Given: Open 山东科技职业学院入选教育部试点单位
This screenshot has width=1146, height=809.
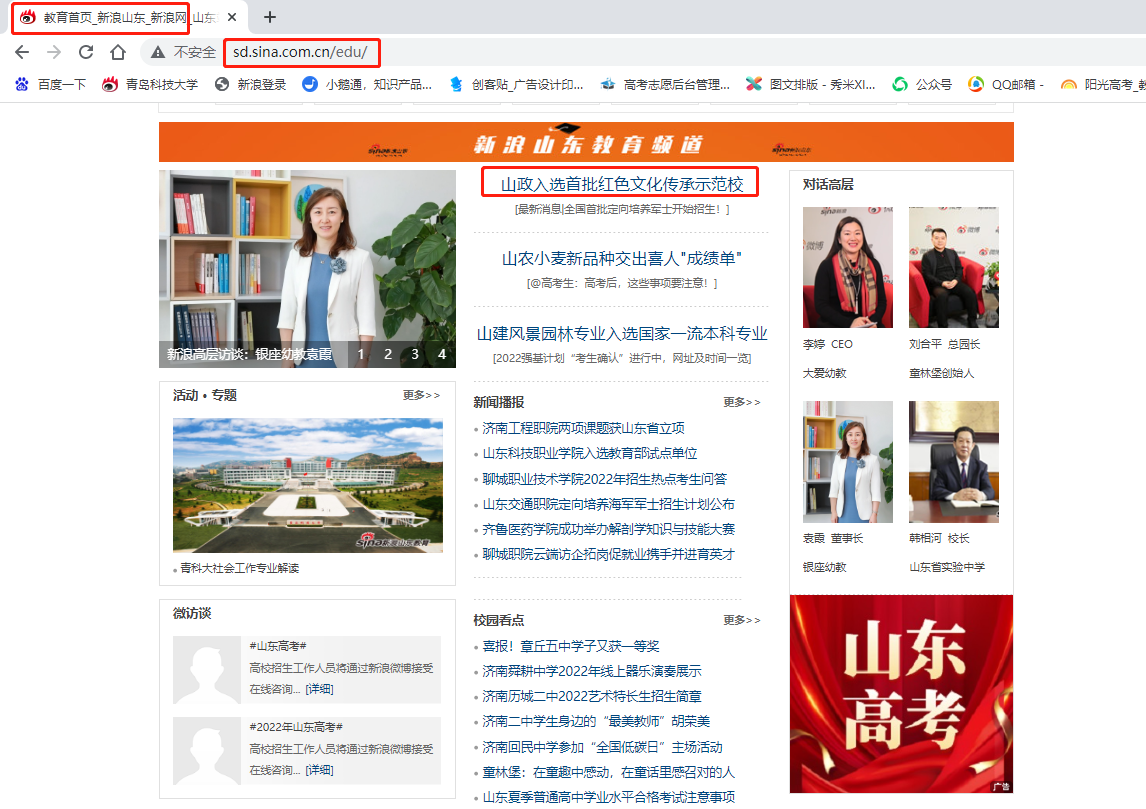Looking at the screenshot, I should tap(590, 454).
